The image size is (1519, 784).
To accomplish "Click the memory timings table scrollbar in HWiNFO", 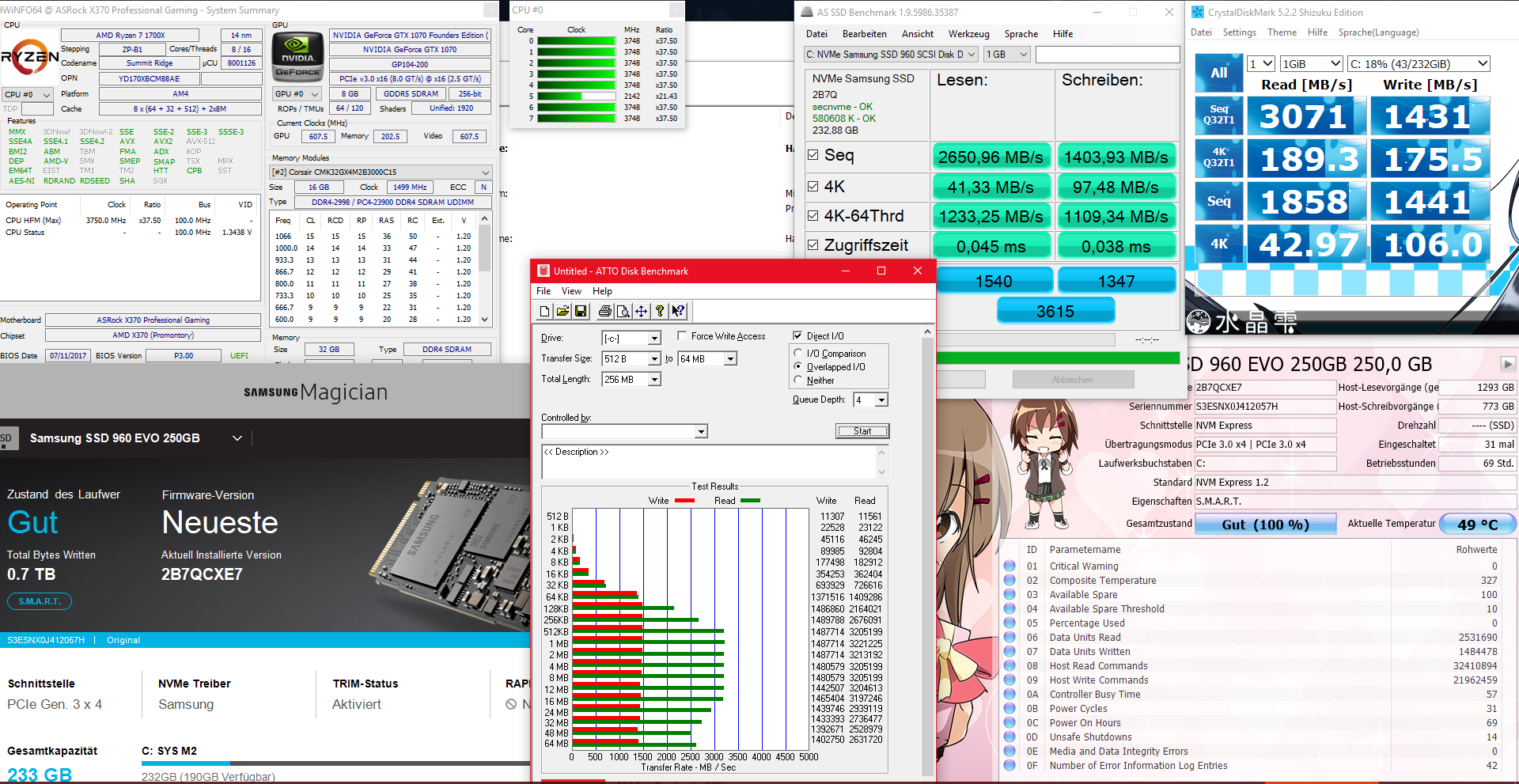I will (x=484, y=269).
